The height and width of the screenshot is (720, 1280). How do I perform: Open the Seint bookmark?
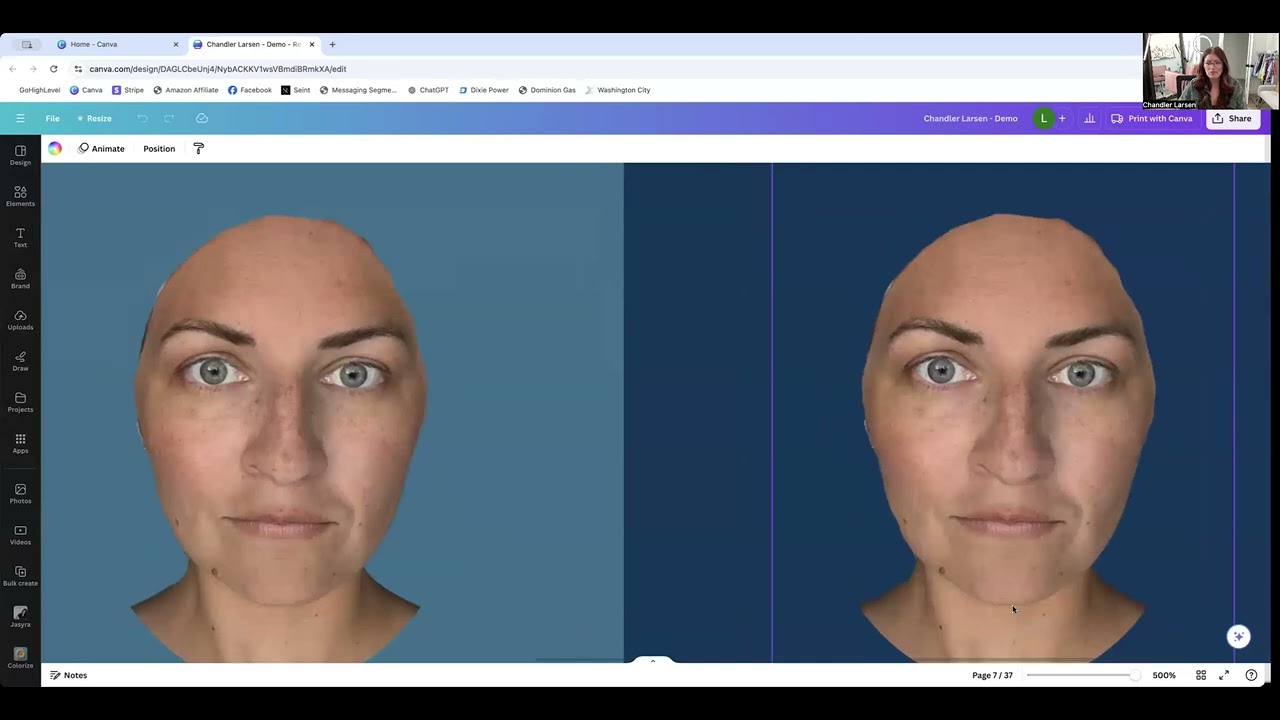pyautogui.click(x=296, y=90)
